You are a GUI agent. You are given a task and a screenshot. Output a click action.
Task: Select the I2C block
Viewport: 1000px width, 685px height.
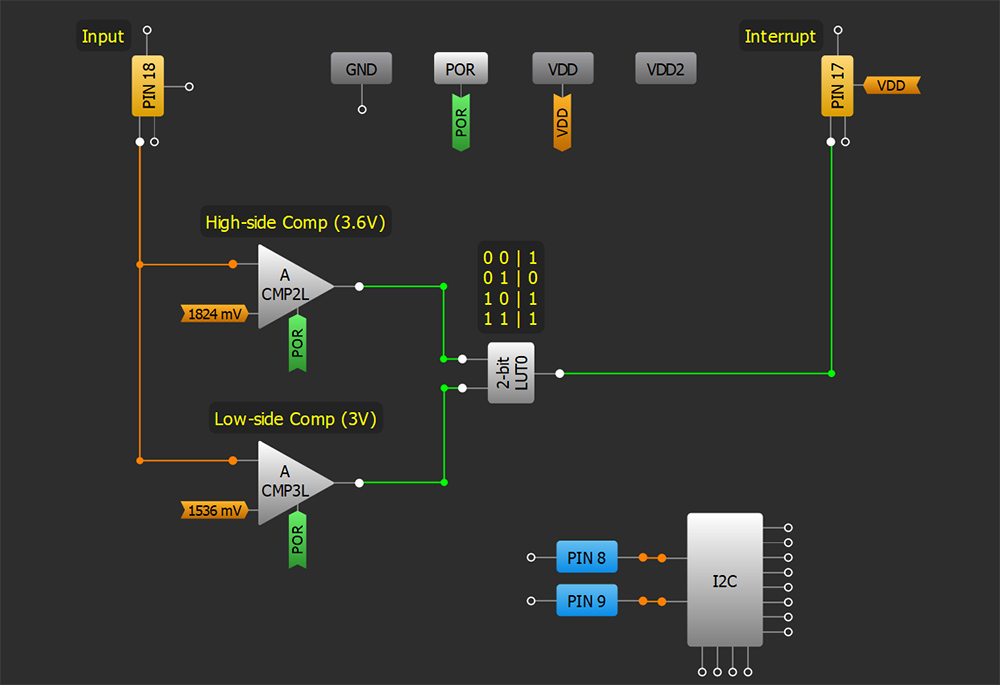pos(724,580)
